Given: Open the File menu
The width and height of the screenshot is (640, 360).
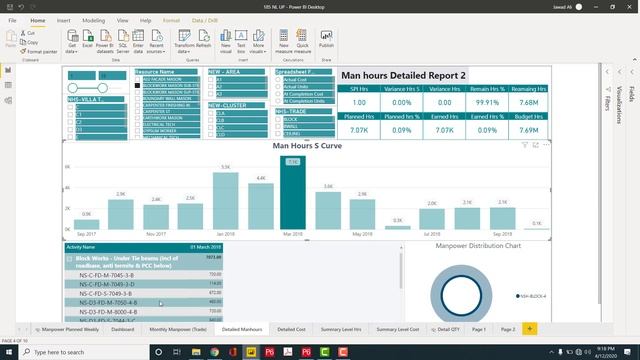Looking at the screenshot, I should (x=12, y=20).
